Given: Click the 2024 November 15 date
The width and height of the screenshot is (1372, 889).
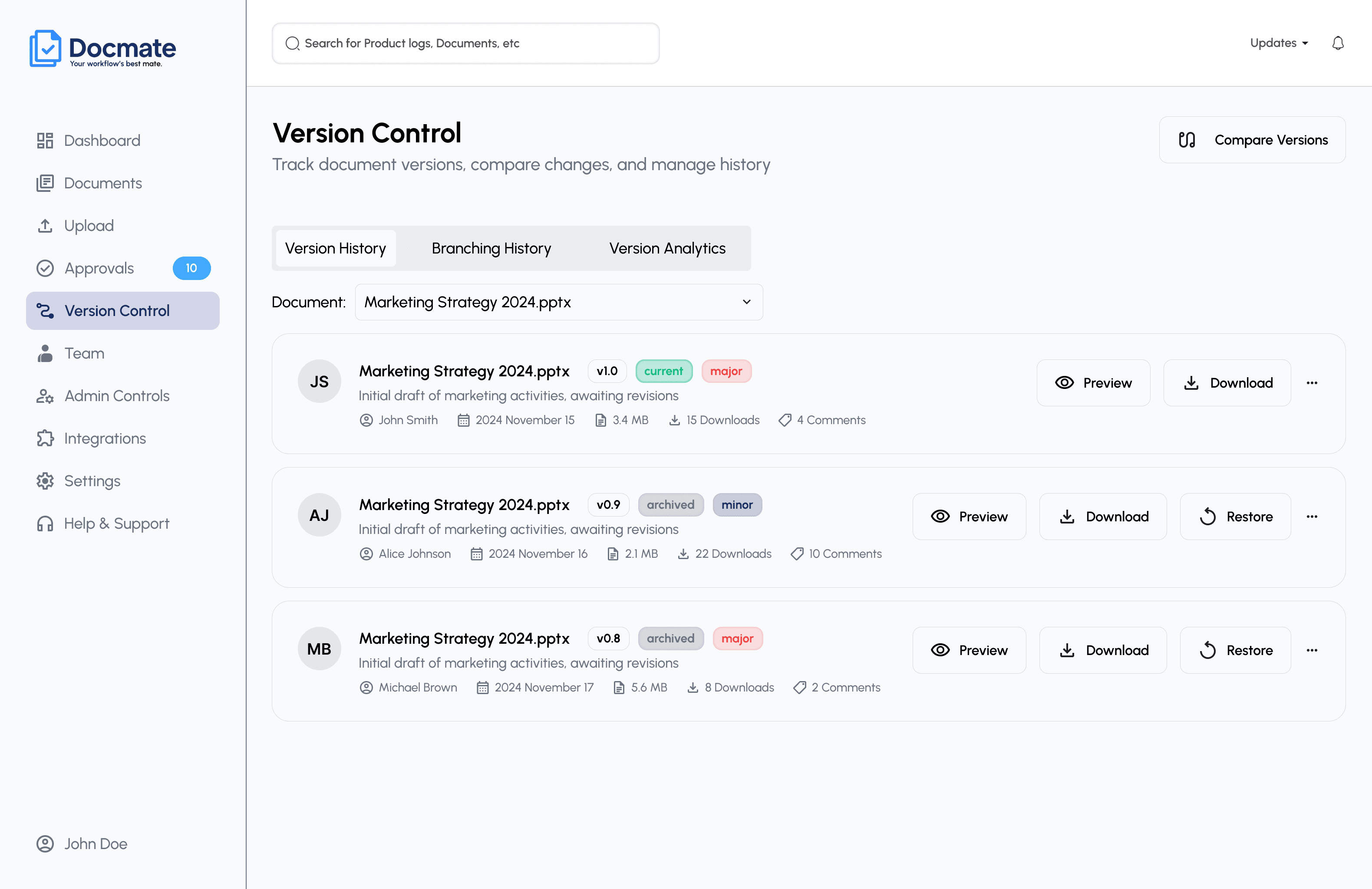Looking at the screenshot, I should pos(516,420).
